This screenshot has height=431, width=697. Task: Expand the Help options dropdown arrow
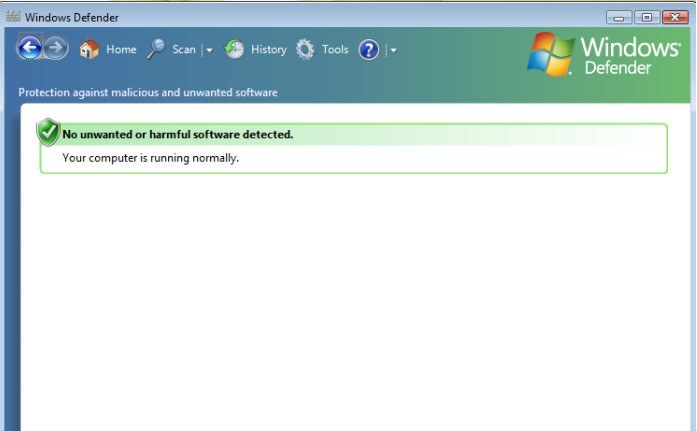[393, 50]
